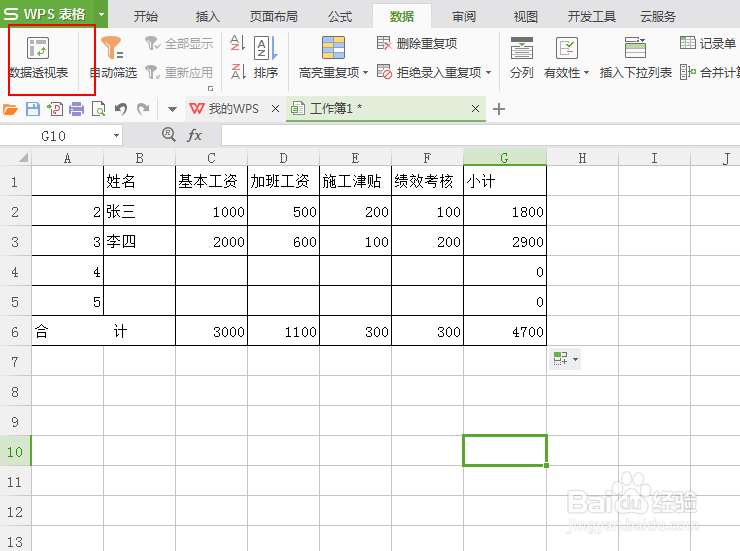Switch to the 审阅 ribbon tab
This screenshot has height=551, width=740.
[464, 17]
